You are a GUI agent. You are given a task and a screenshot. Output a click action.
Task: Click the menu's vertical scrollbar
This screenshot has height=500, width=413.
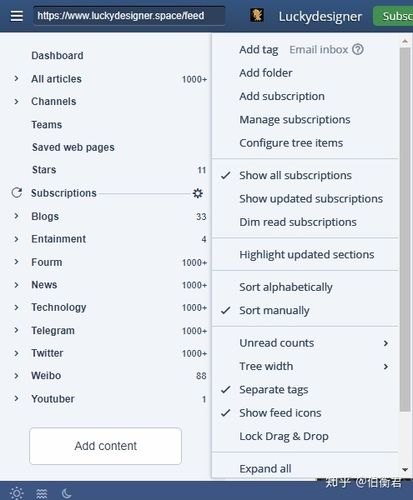click(405, 229)
